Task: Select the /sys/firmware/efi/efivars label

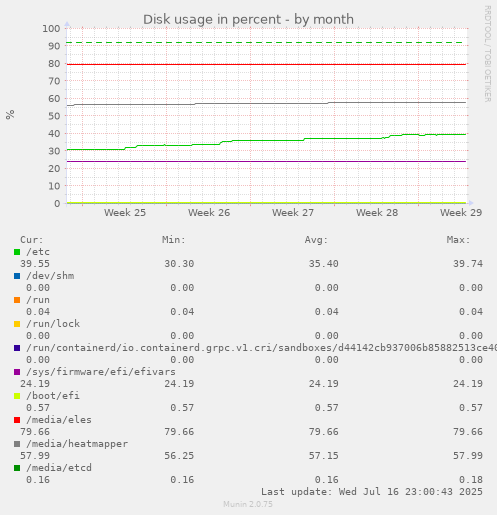Action: click(x=101, y=372)
